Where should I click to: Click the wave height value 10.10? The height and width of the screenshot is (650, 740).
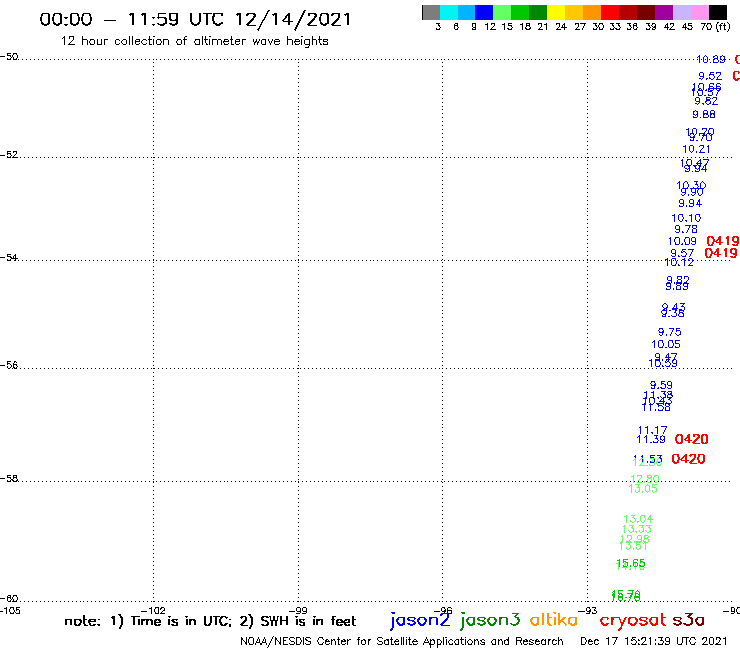[x=686, y=218]
